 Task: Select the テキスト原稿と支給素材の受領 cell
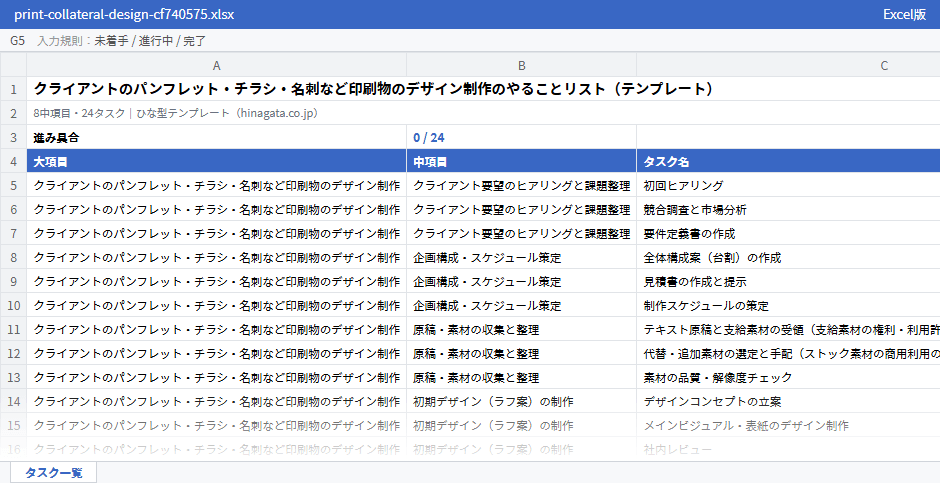[788, 329]
